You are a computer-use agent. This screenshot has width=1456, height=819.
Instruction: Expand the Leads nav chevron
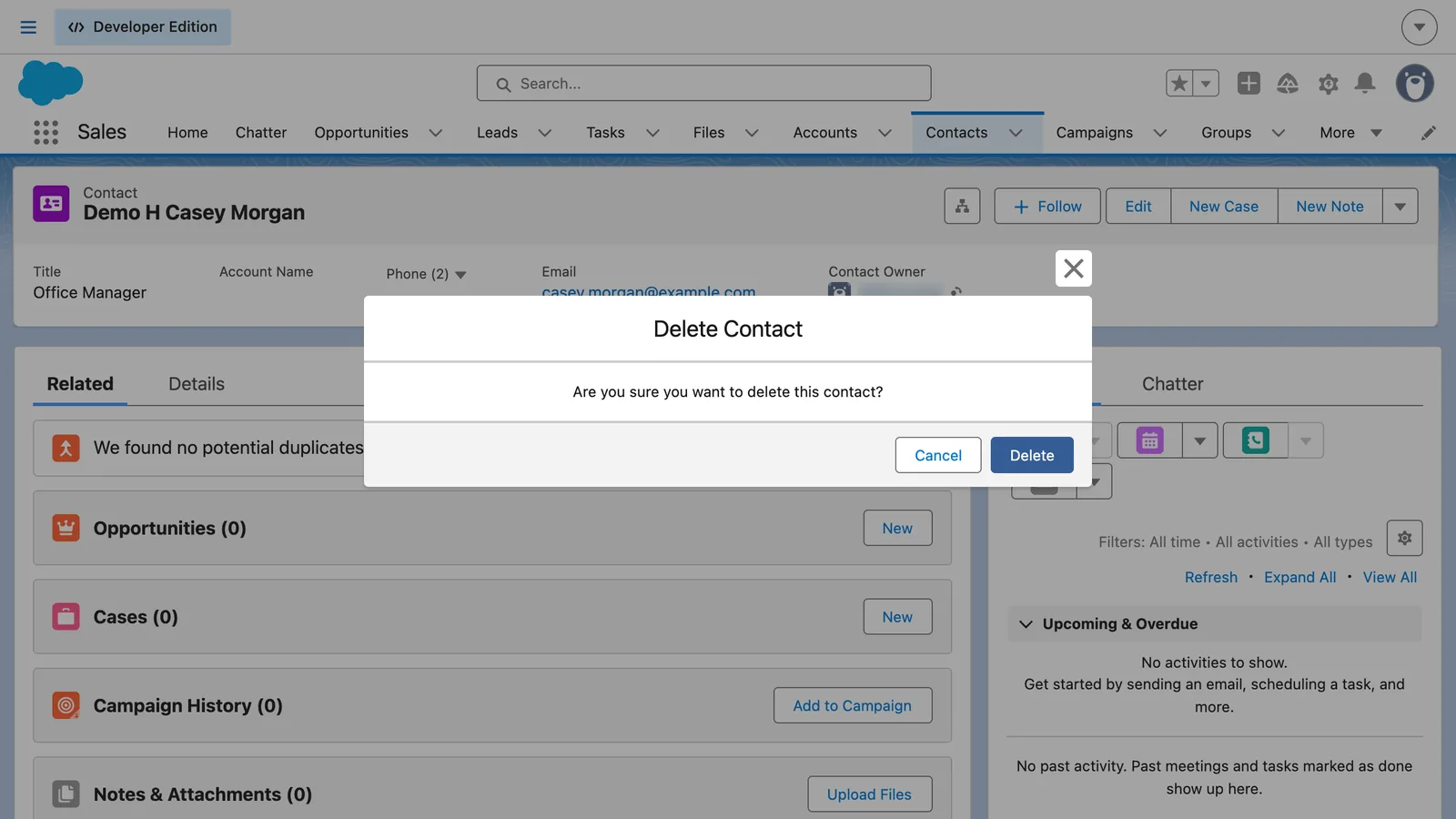point(545,133)
